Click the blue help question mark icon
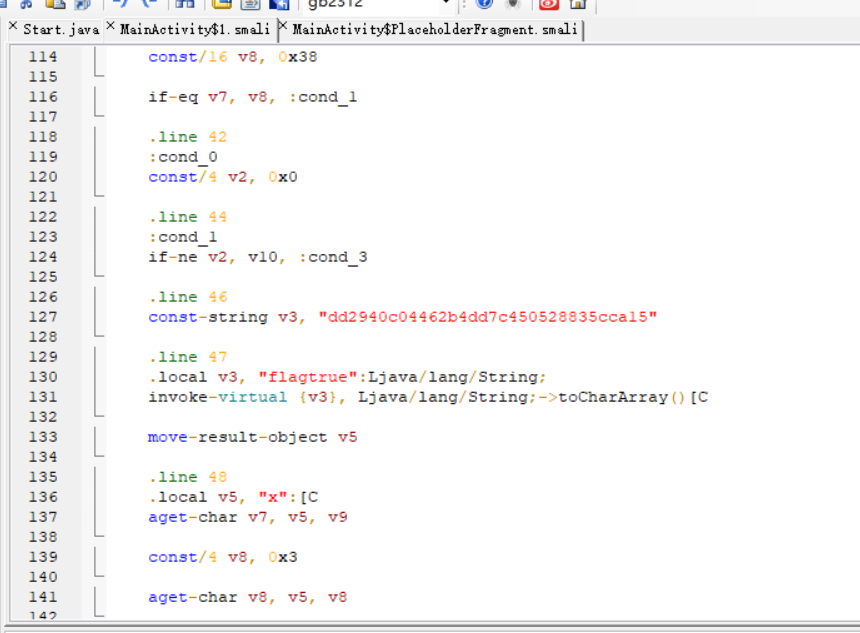Screen dimensions: 860x633 [x=485, y=4]
